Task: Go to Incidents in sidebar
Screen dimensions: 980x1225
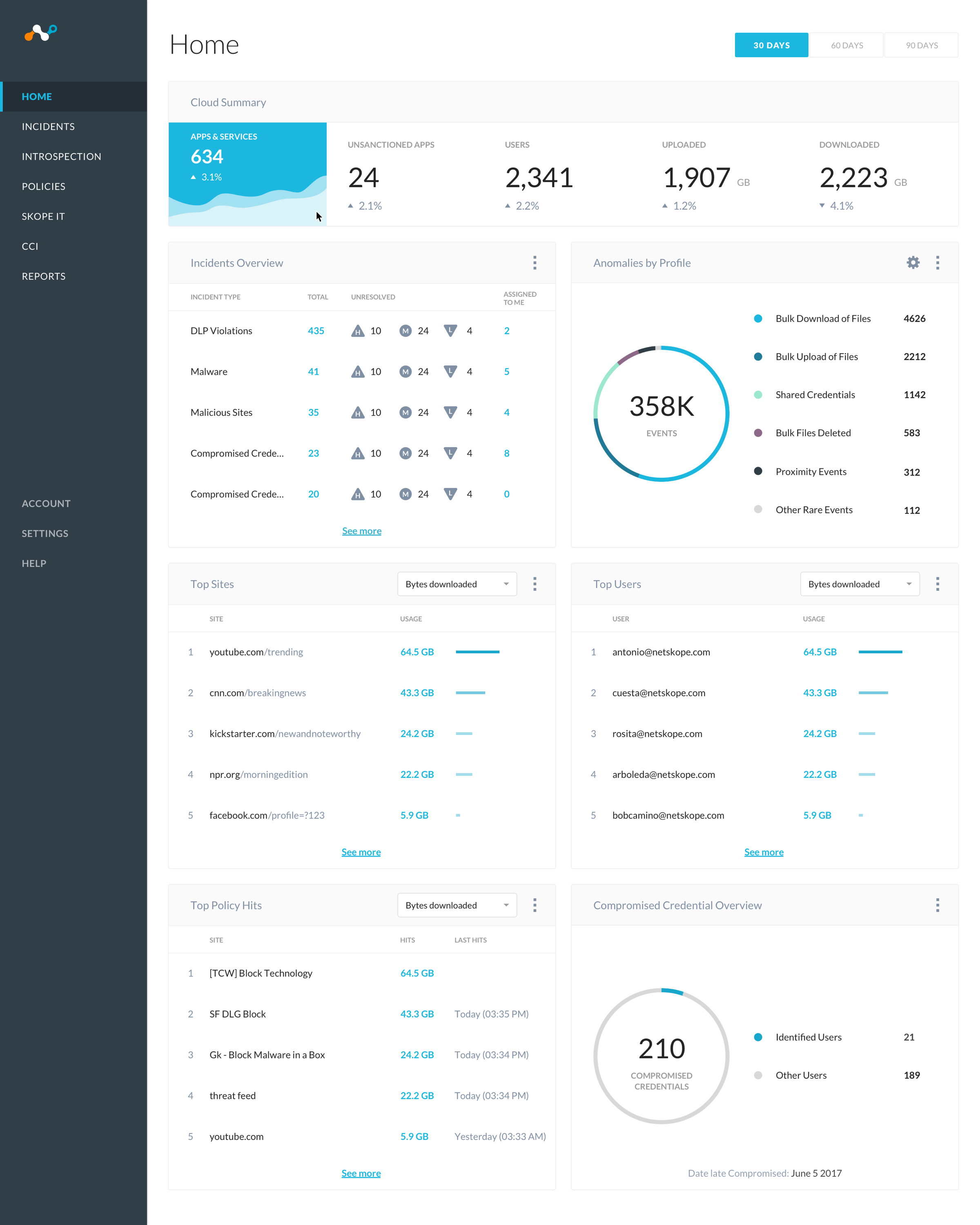Action: 48,127
